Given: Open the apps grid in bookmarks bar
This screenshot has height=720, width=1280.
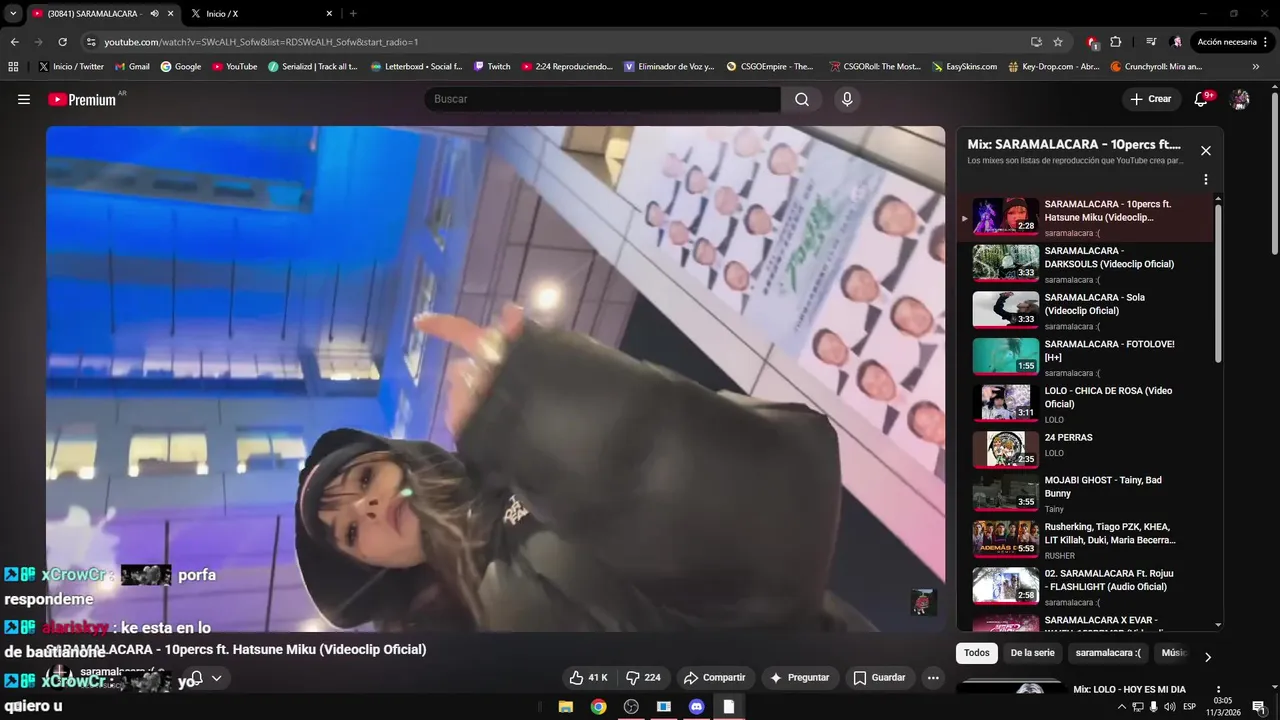Looking at the screenshot, I should [13, 67].
